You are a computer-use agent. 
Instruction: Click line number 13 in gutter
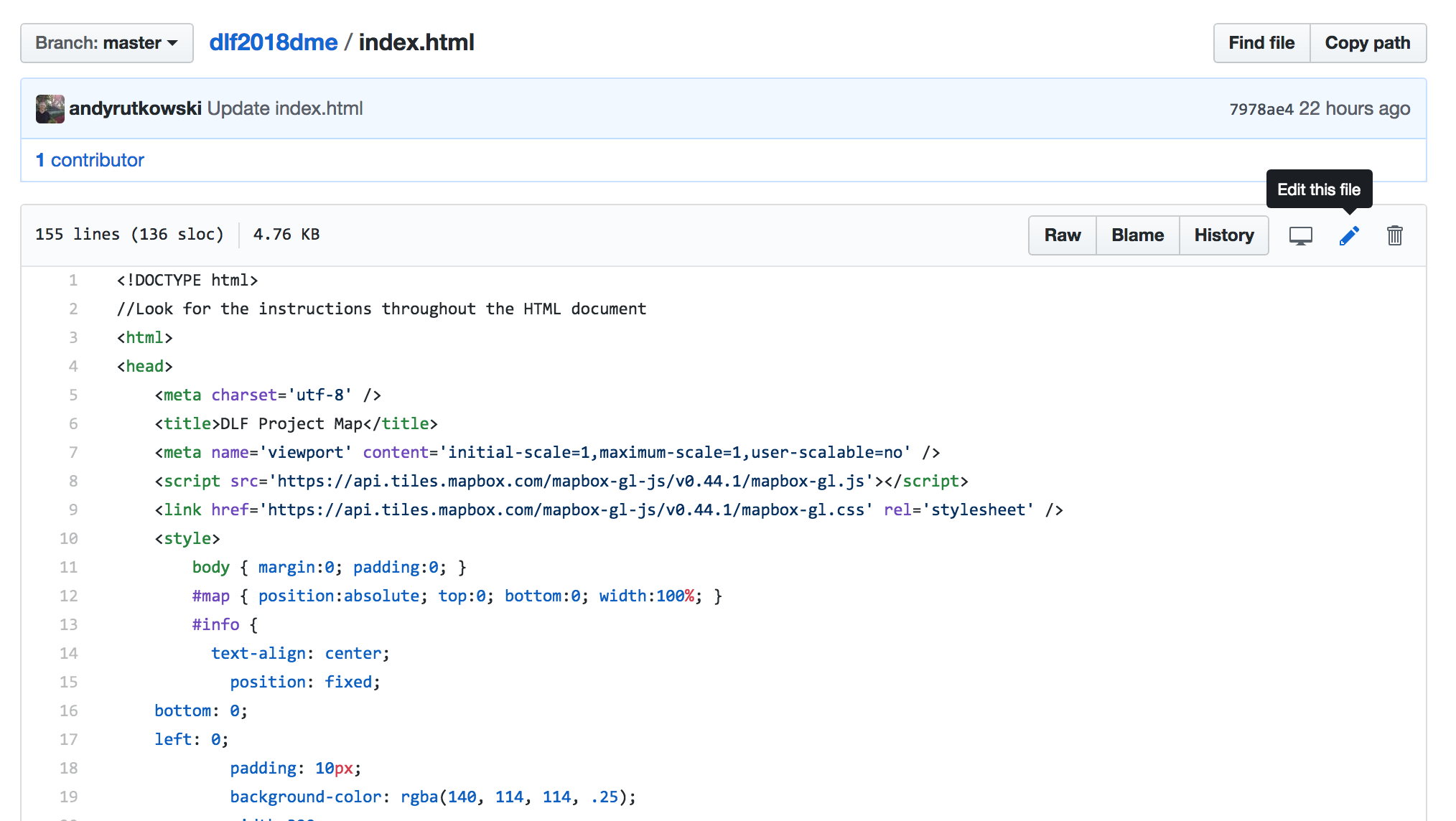[x=68, y=624]
